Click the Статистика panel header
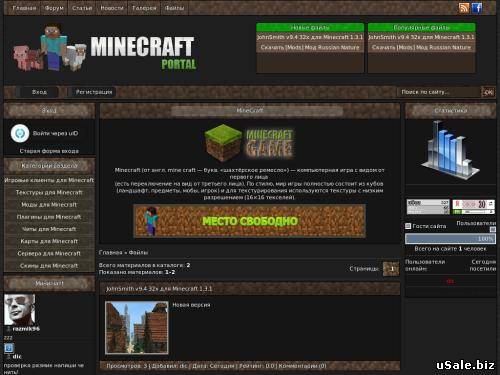 (x=450, y=111)
